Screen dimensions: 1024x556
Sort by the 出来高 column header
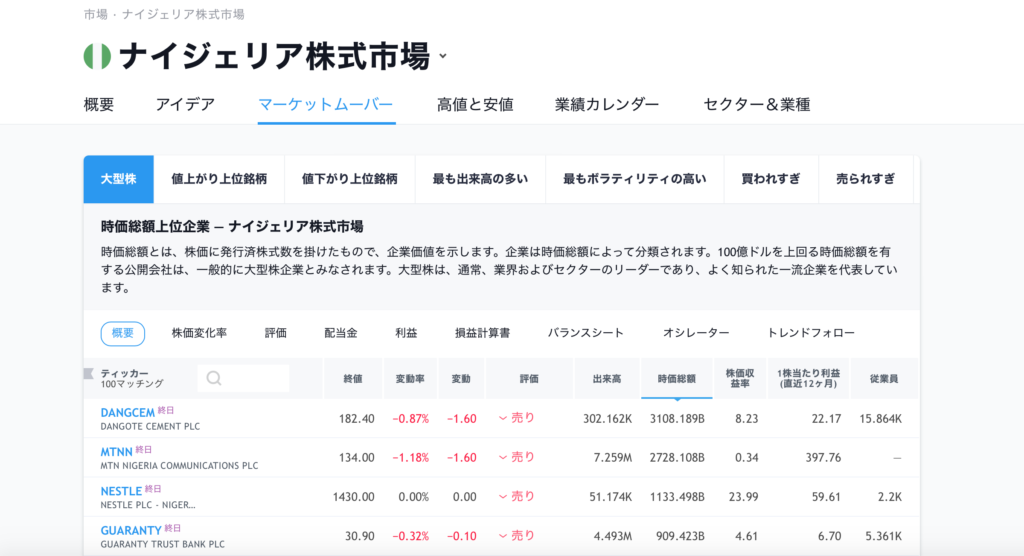(607, 379)
